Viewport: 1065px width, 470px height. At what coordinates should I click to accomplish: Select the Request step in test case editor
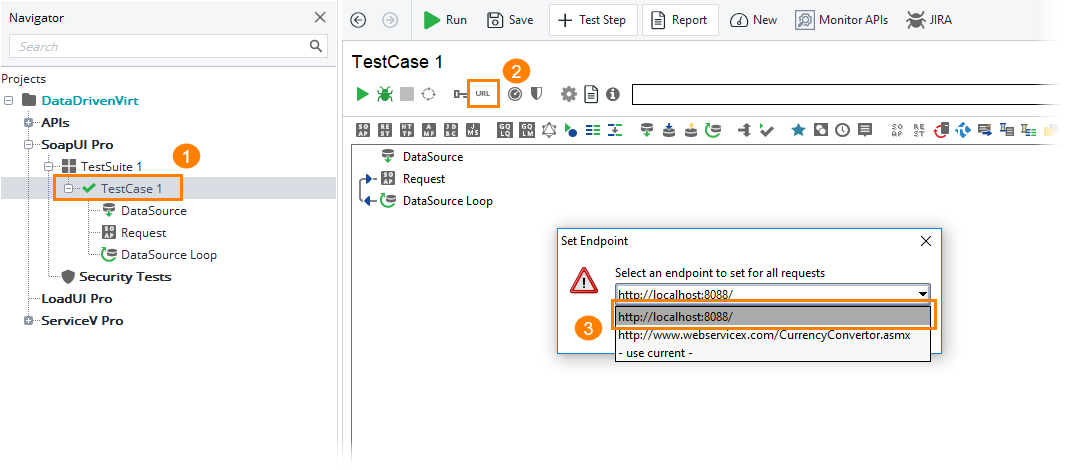[424, 179]
